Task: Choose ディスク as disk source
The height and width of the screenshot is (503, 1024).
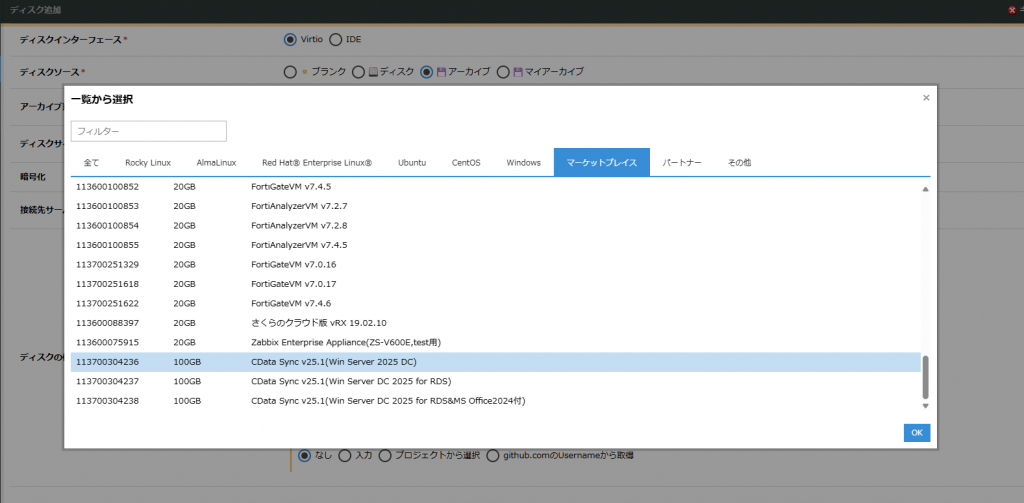Action: click(358, 73)
